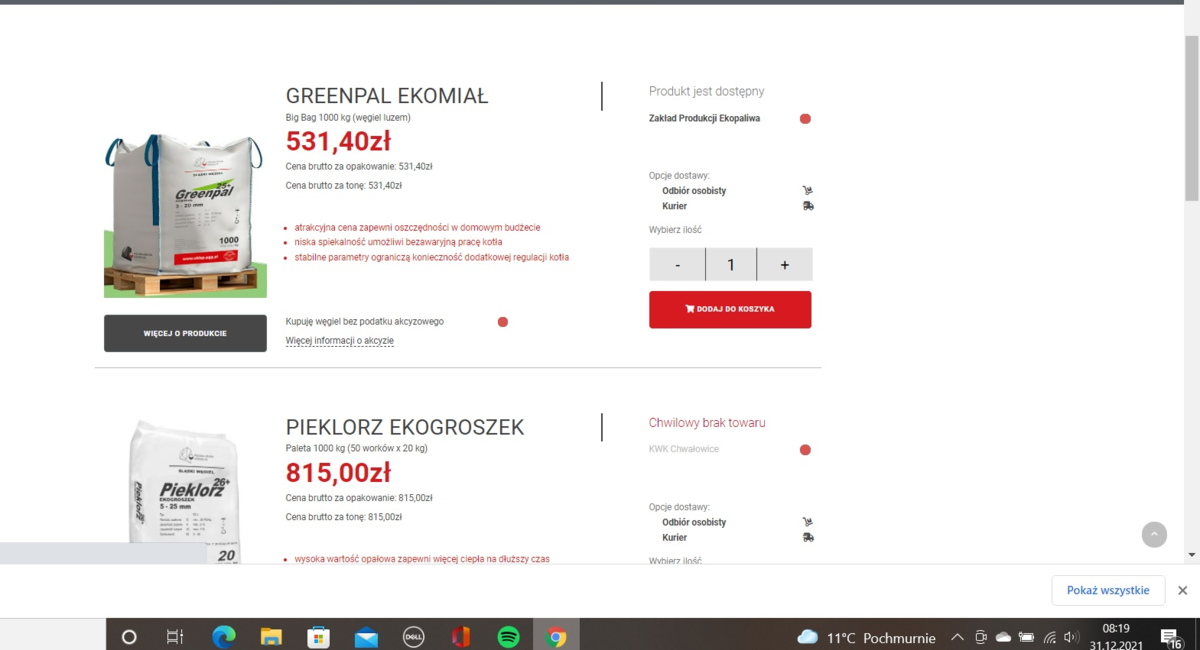Click the courier truck icon for Pieklorz
Viewport: 1200px width, 650px height.
808,537
